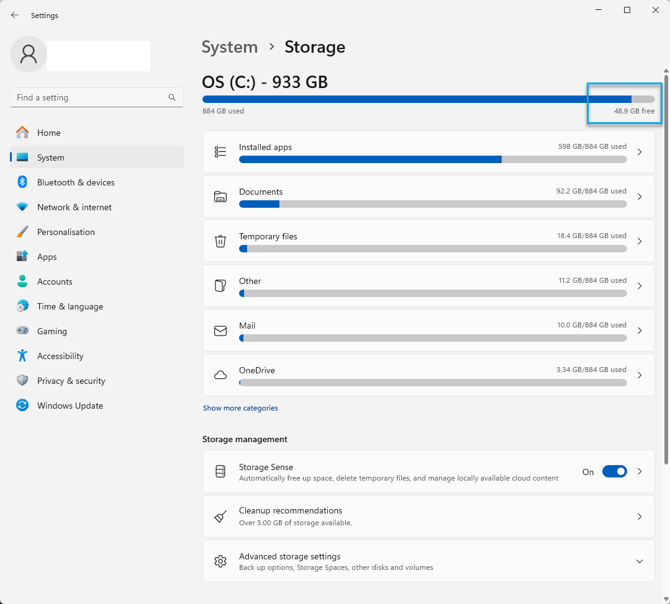670x604 pixels.
Task: Click the System laptop icon in sidebar
Action: (x=22, y=157)
